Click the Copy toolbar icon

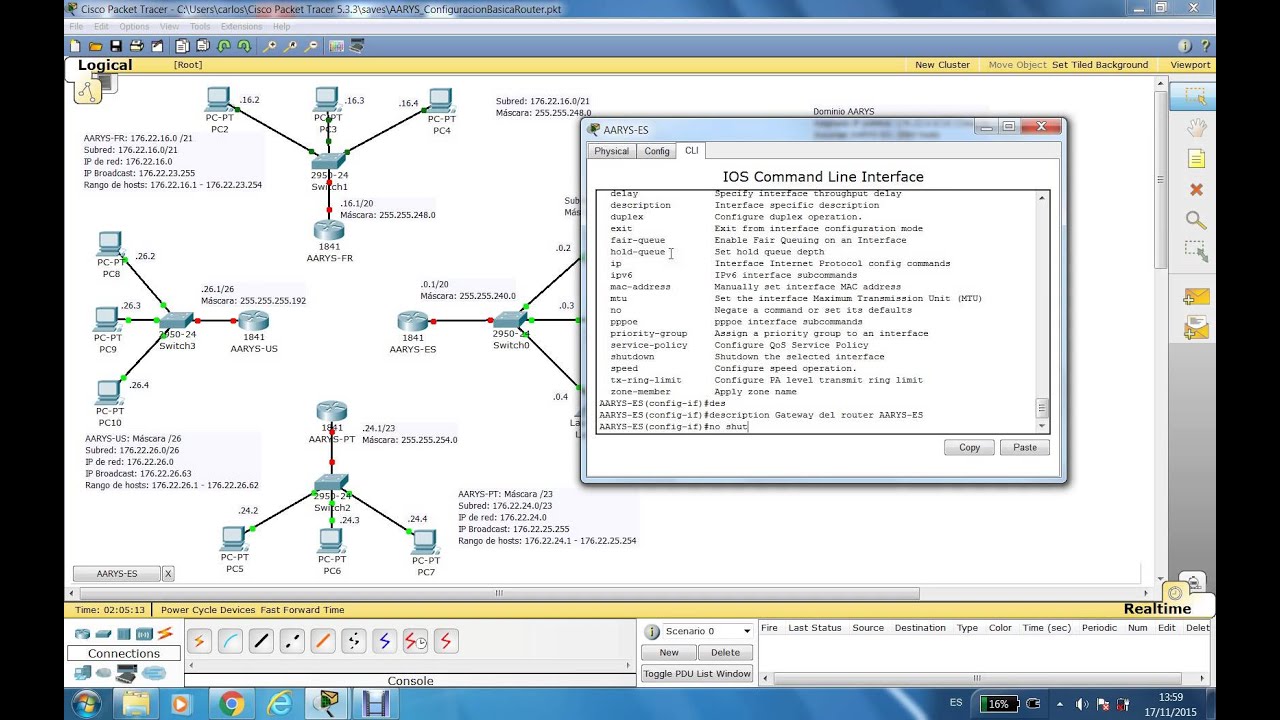coord(182,46)
